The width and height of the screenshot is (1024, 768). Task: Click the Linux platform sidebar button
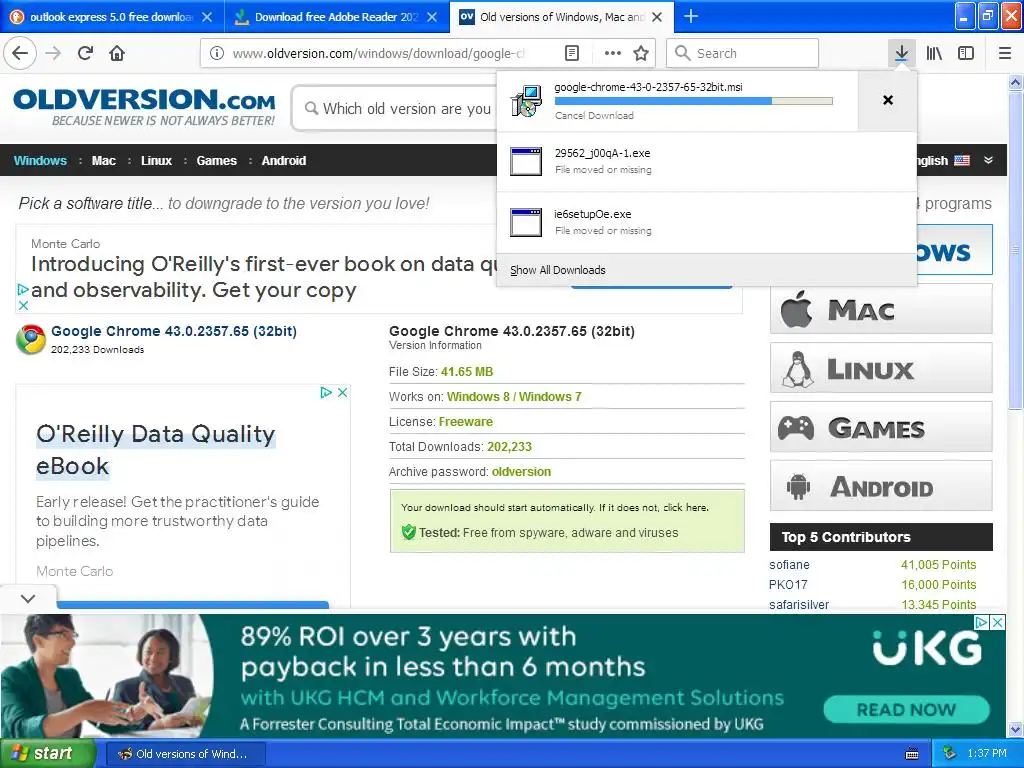[x=881, y=368]
